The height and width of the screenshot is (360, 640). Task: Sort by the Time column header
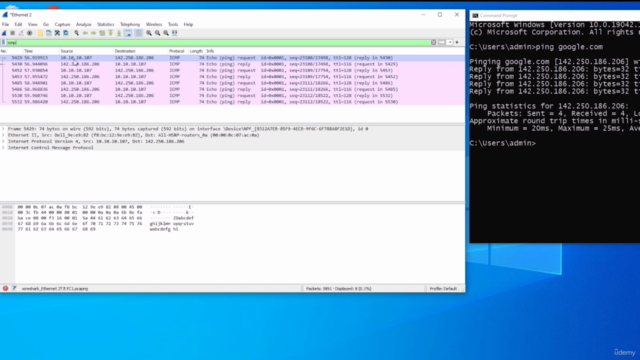[41, 51]
